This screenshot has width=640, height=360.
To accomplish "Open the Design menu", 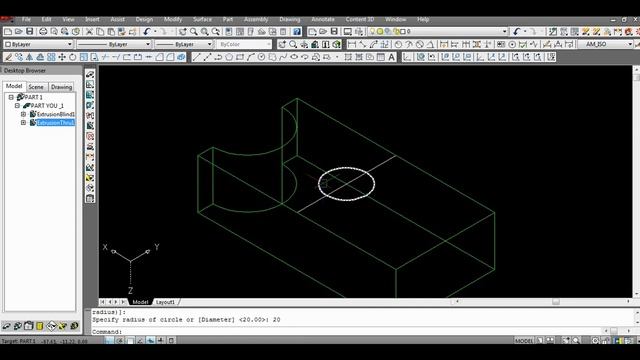I will (144, 19).
